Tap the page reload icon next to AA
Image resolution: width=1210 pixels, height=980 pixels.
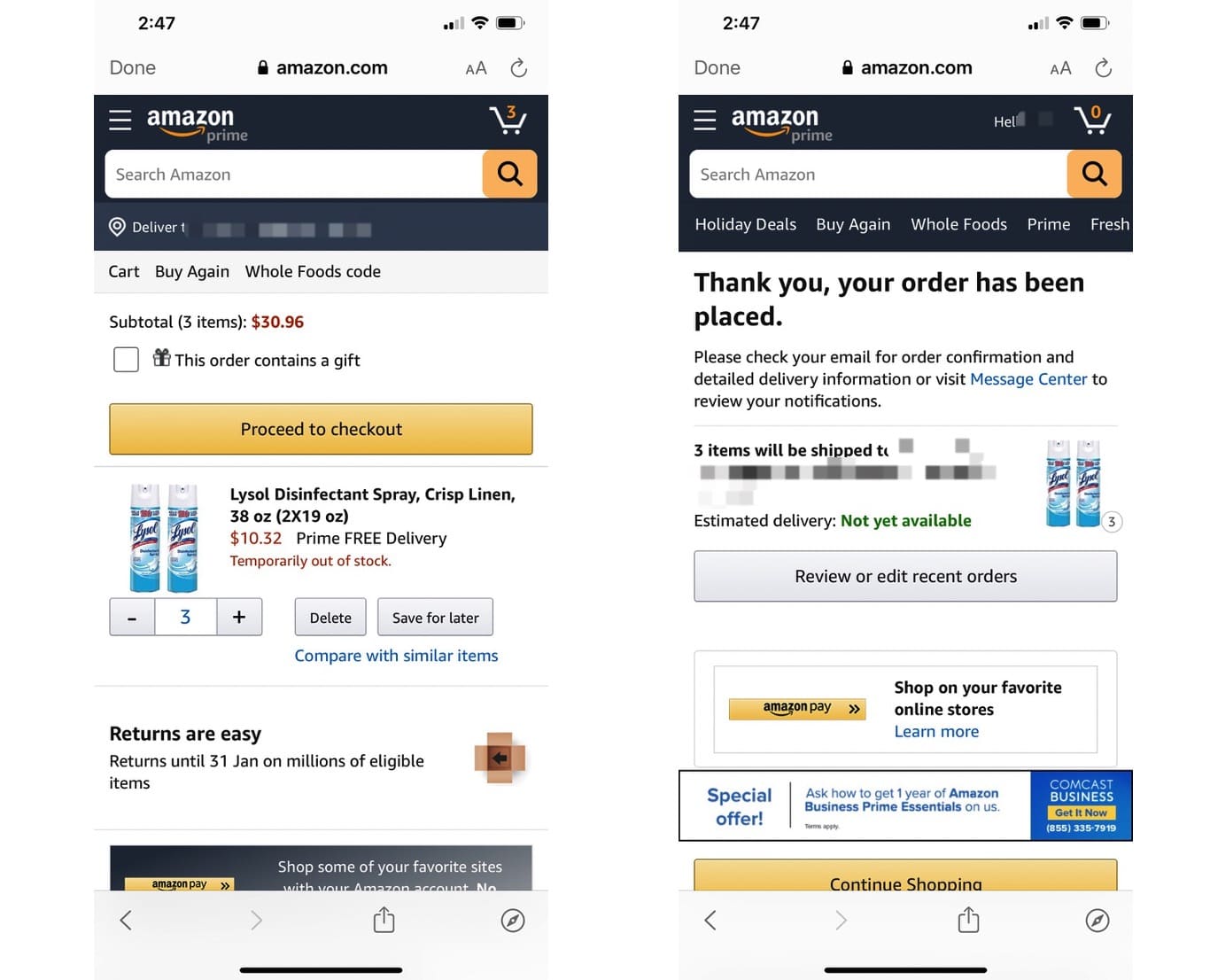[518, 67]
